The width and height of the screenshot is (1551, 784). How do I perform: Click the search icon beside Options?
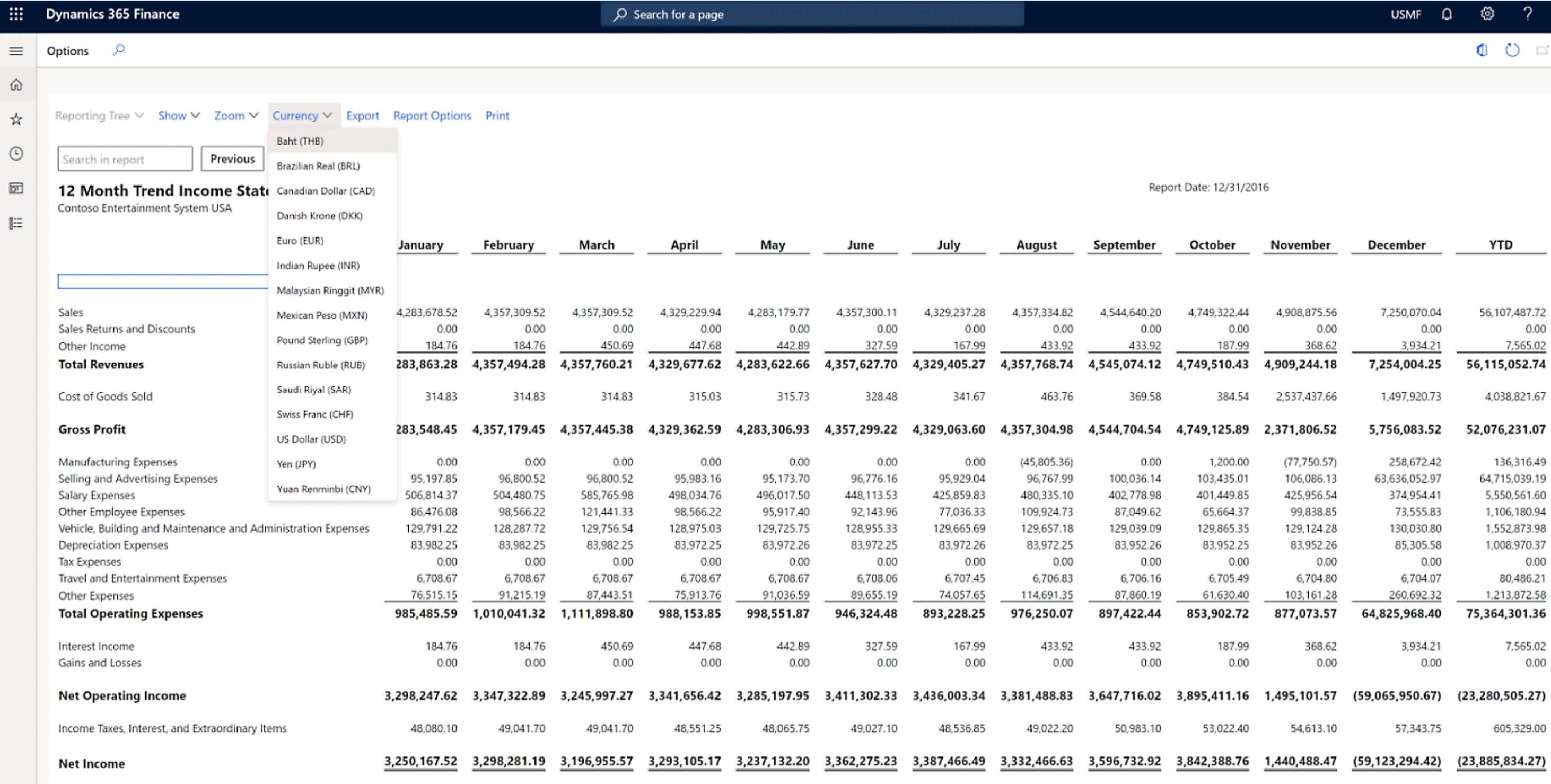coord(119,50)
